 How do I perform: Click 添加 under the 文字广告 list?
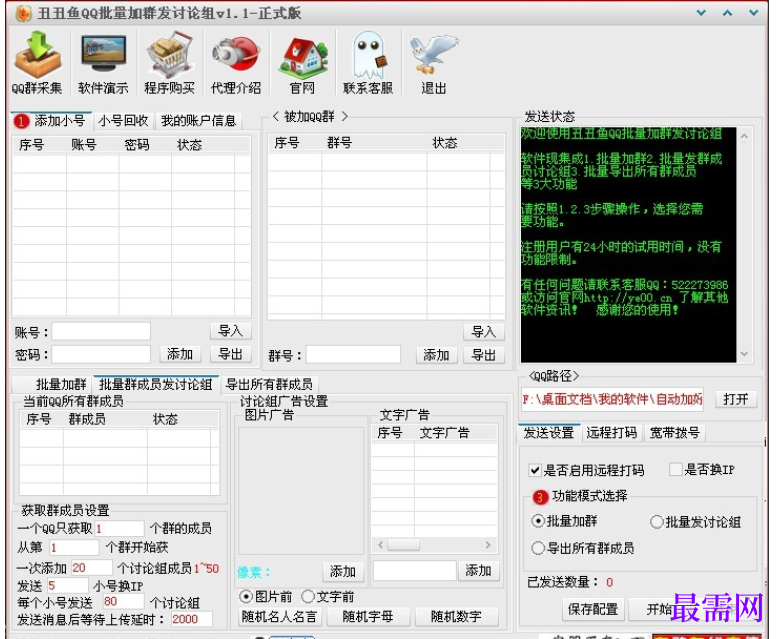[478, 571]
